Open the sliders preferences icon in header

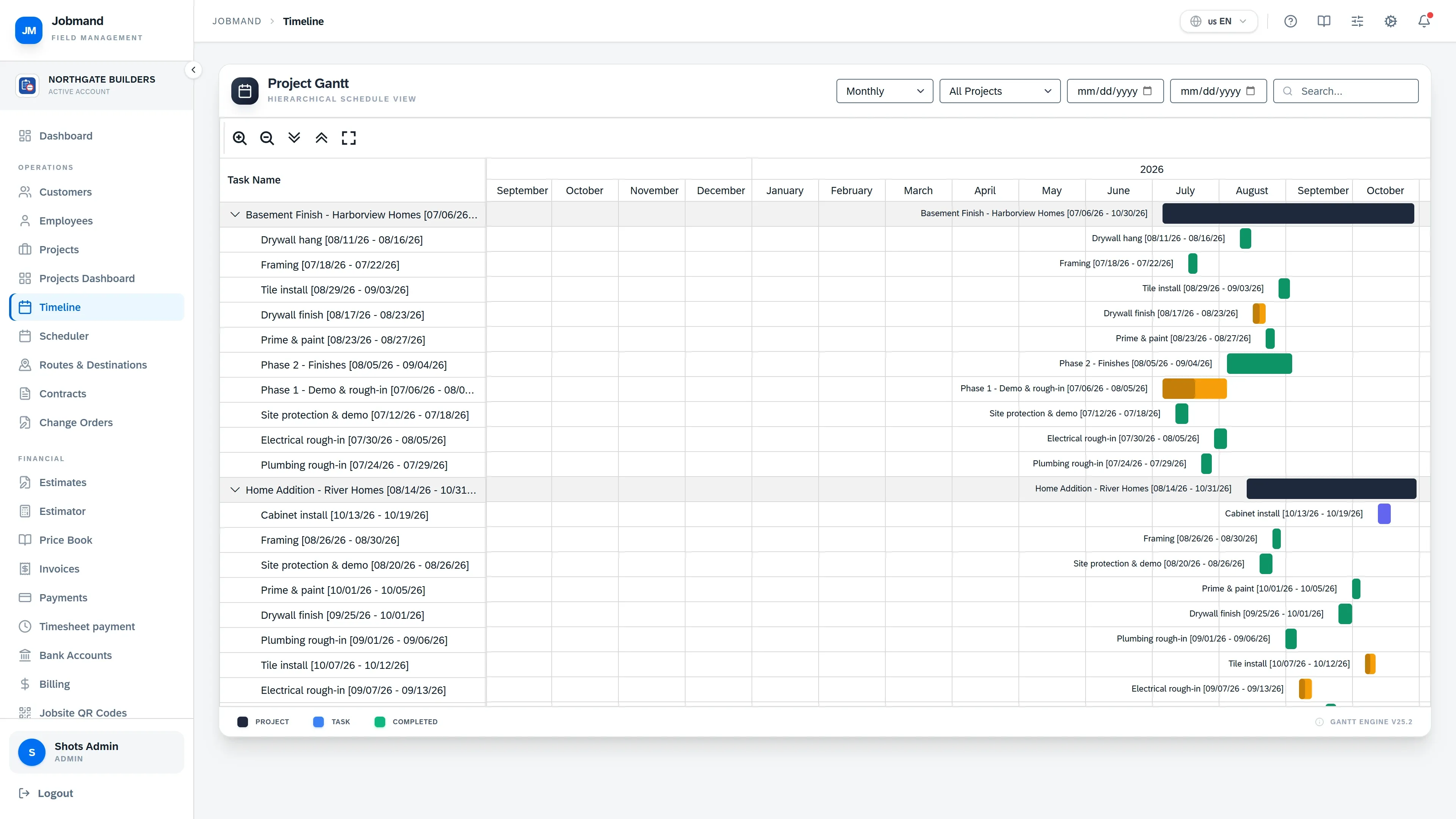(1357, 22)
